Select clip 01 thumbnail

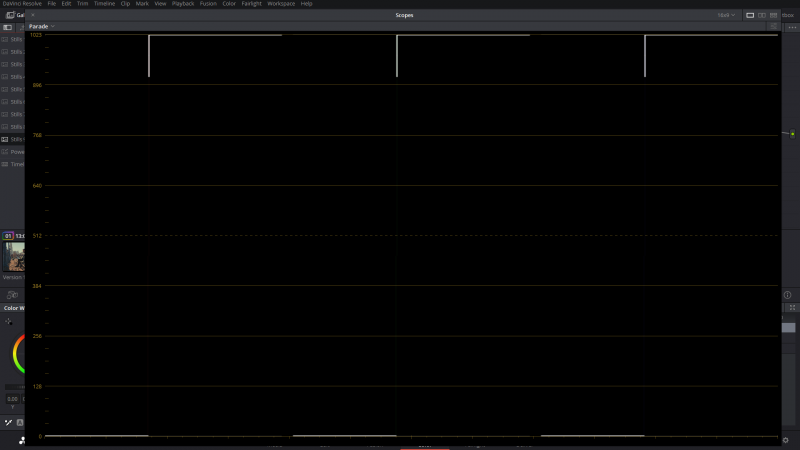tap(13, 256)
